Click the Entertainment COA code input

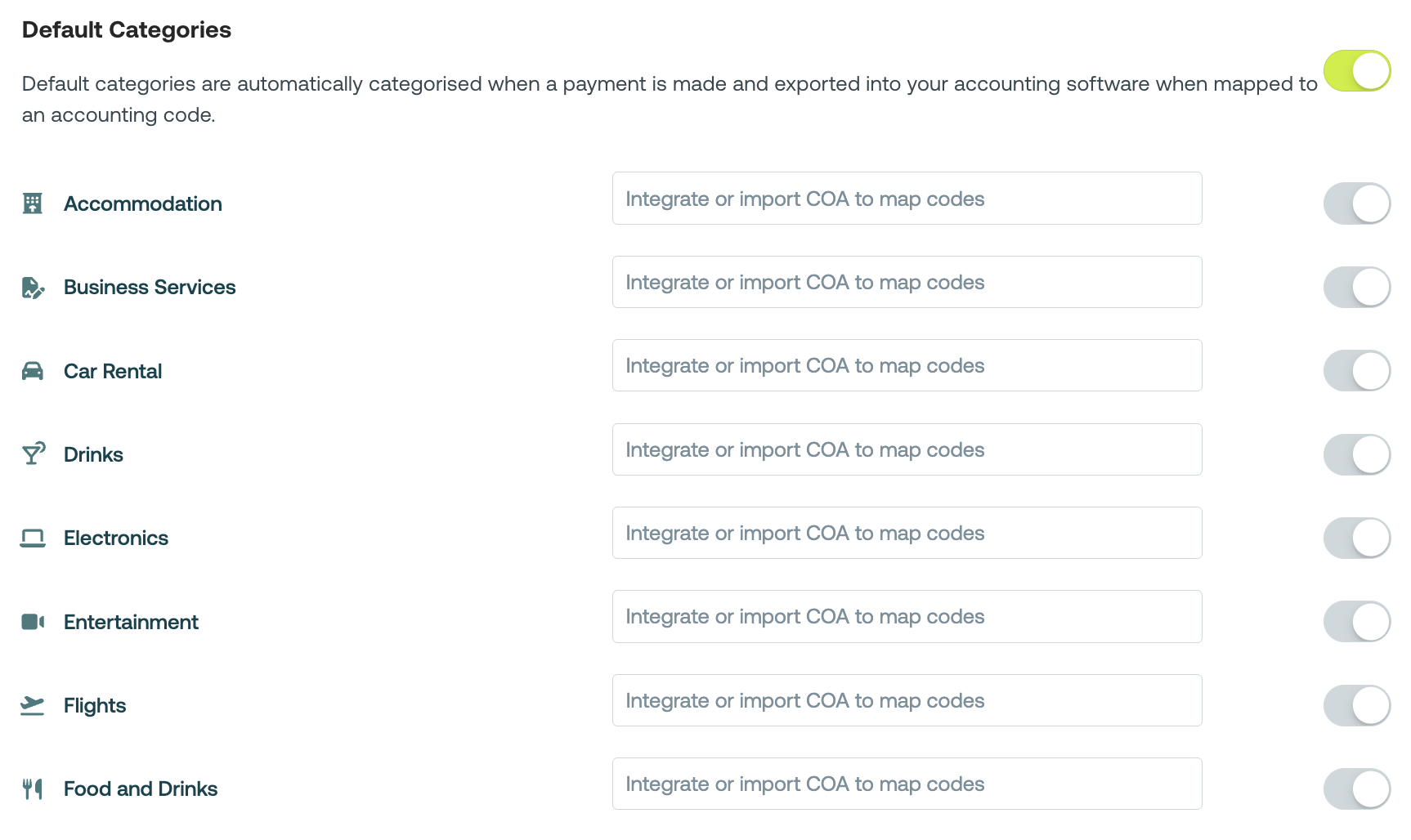[x=907, y=616]
